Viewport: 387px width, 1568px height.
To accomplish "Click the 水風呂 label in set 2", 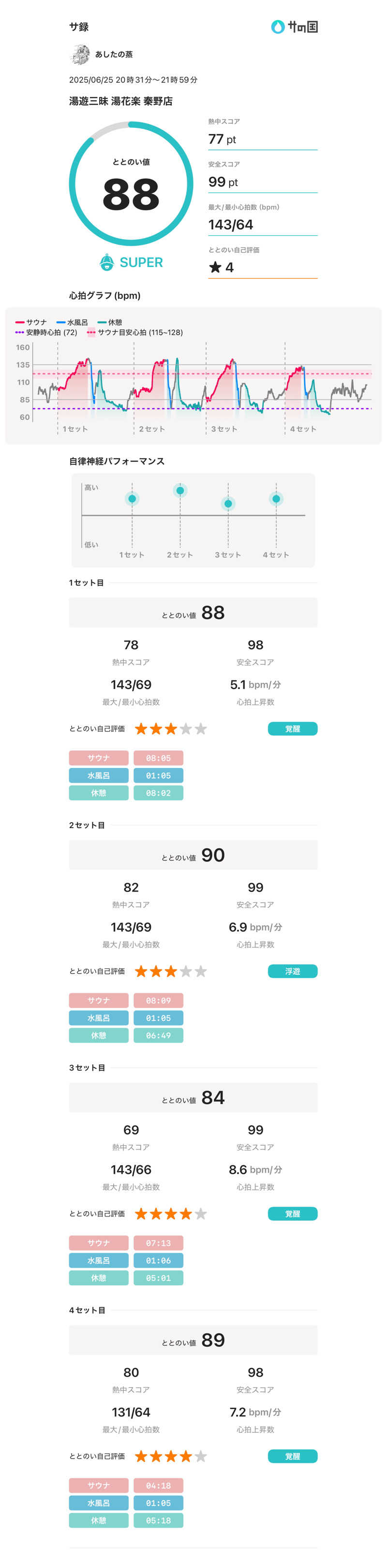I will coord(99,1018).
